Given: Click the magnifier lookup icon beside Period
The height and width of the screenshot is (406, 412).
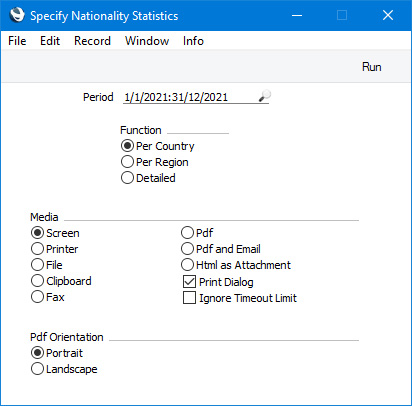Looking at the screenshot, I should click(x=265, y=96).
